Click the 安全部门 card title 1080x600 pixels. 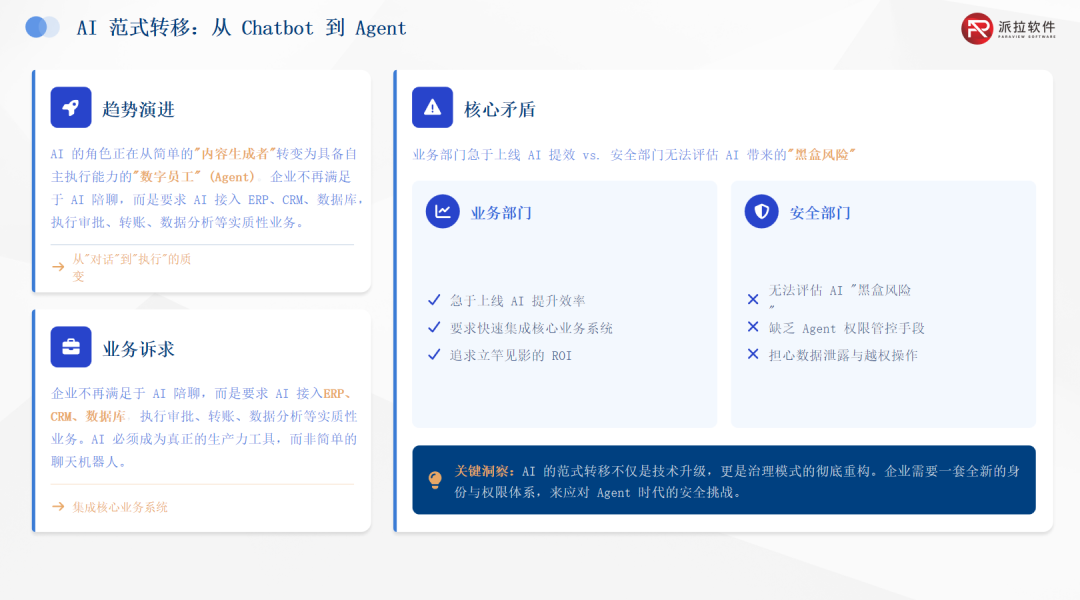coord(820,213)
